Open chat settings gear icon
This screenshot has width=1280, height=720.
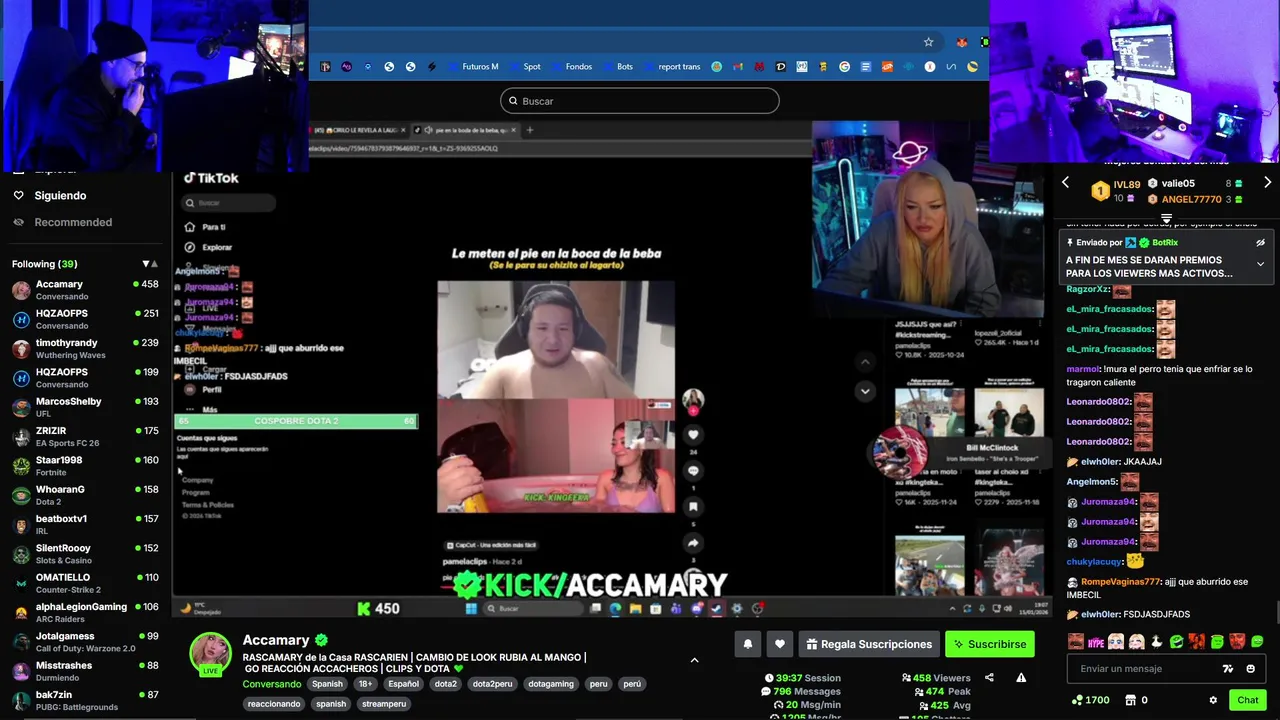coord(1213,700)
